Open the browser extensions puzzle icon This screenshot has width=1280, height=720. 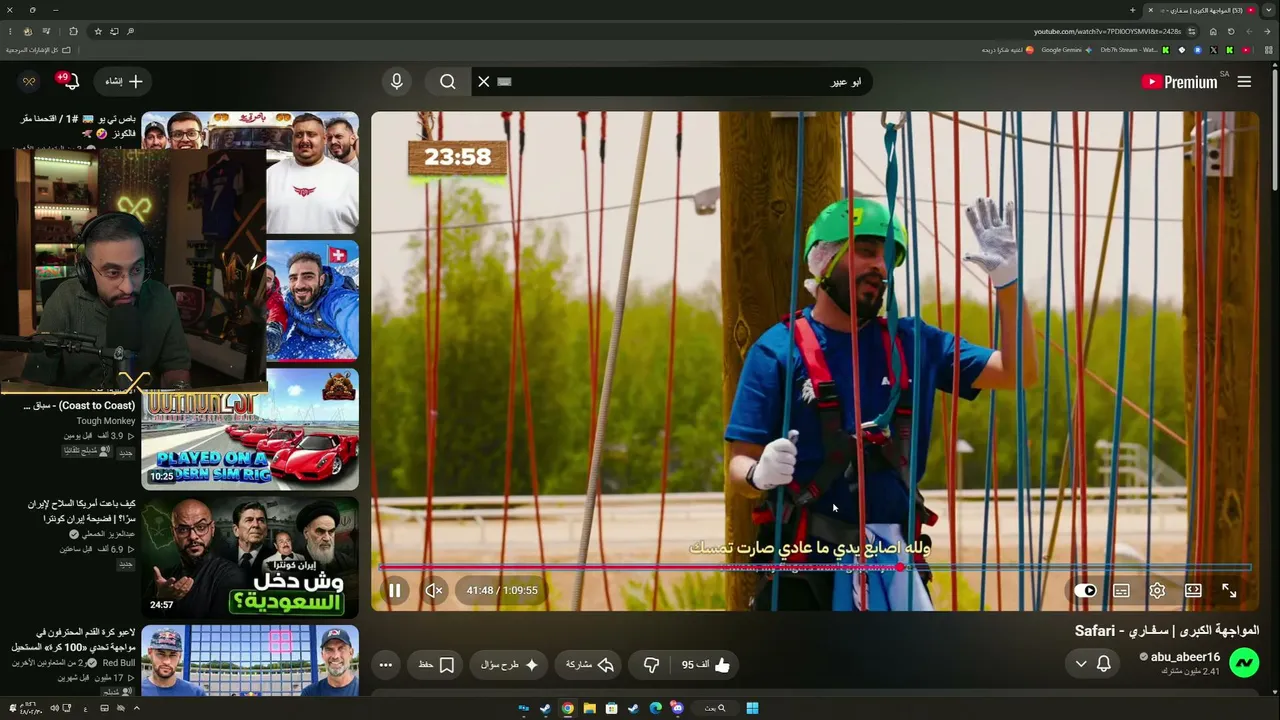pos(73,31)
